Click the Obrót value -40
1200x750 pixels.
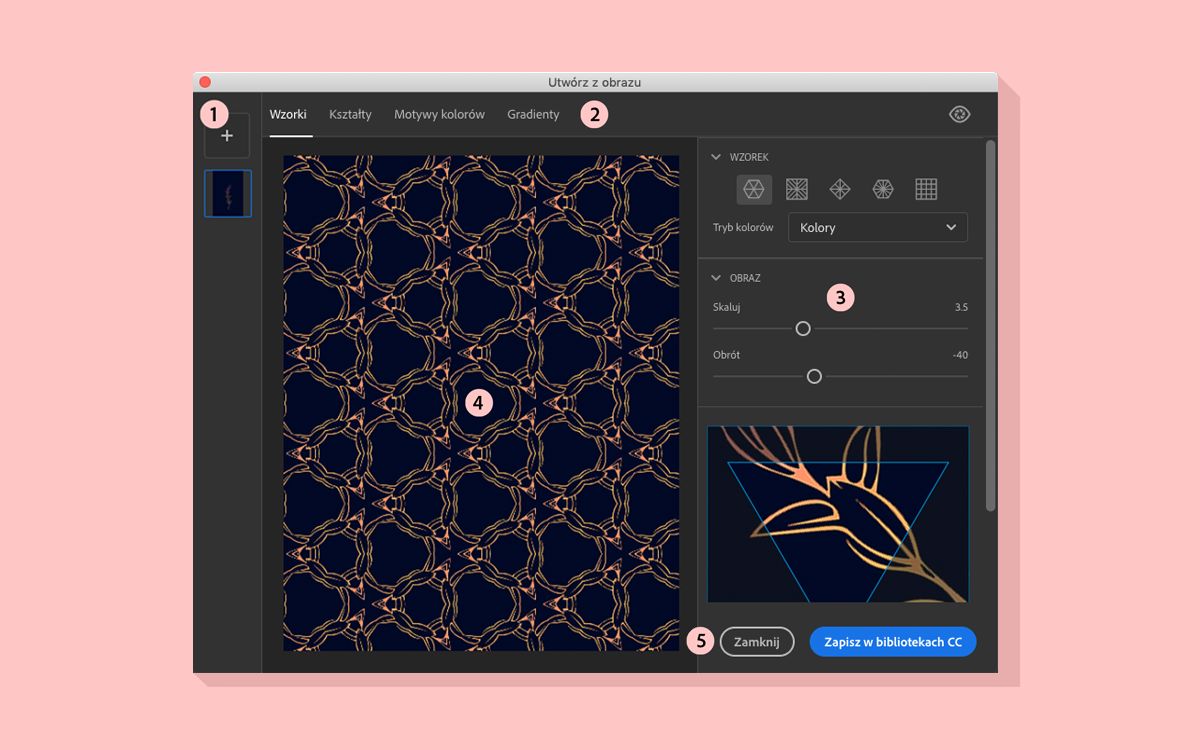[x=960, y=355]
